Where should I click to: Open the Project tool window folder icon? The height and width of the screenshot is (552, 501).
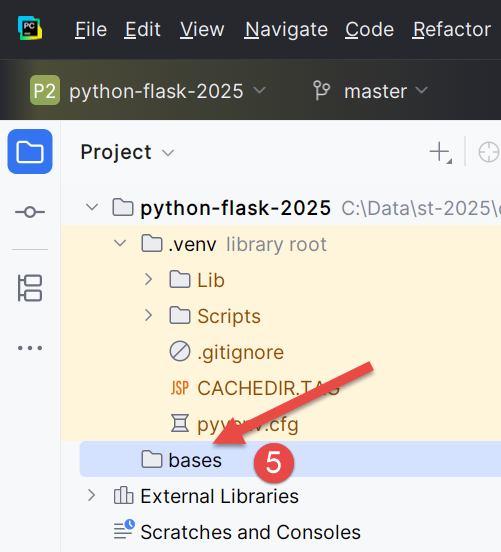[30, 152]
